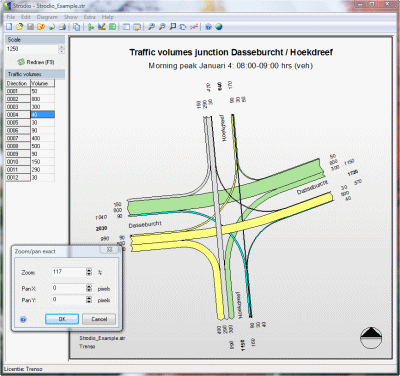400x376 pixels.
Task: Click the zoom previous toolbar icon
Action: coord(183,27)
